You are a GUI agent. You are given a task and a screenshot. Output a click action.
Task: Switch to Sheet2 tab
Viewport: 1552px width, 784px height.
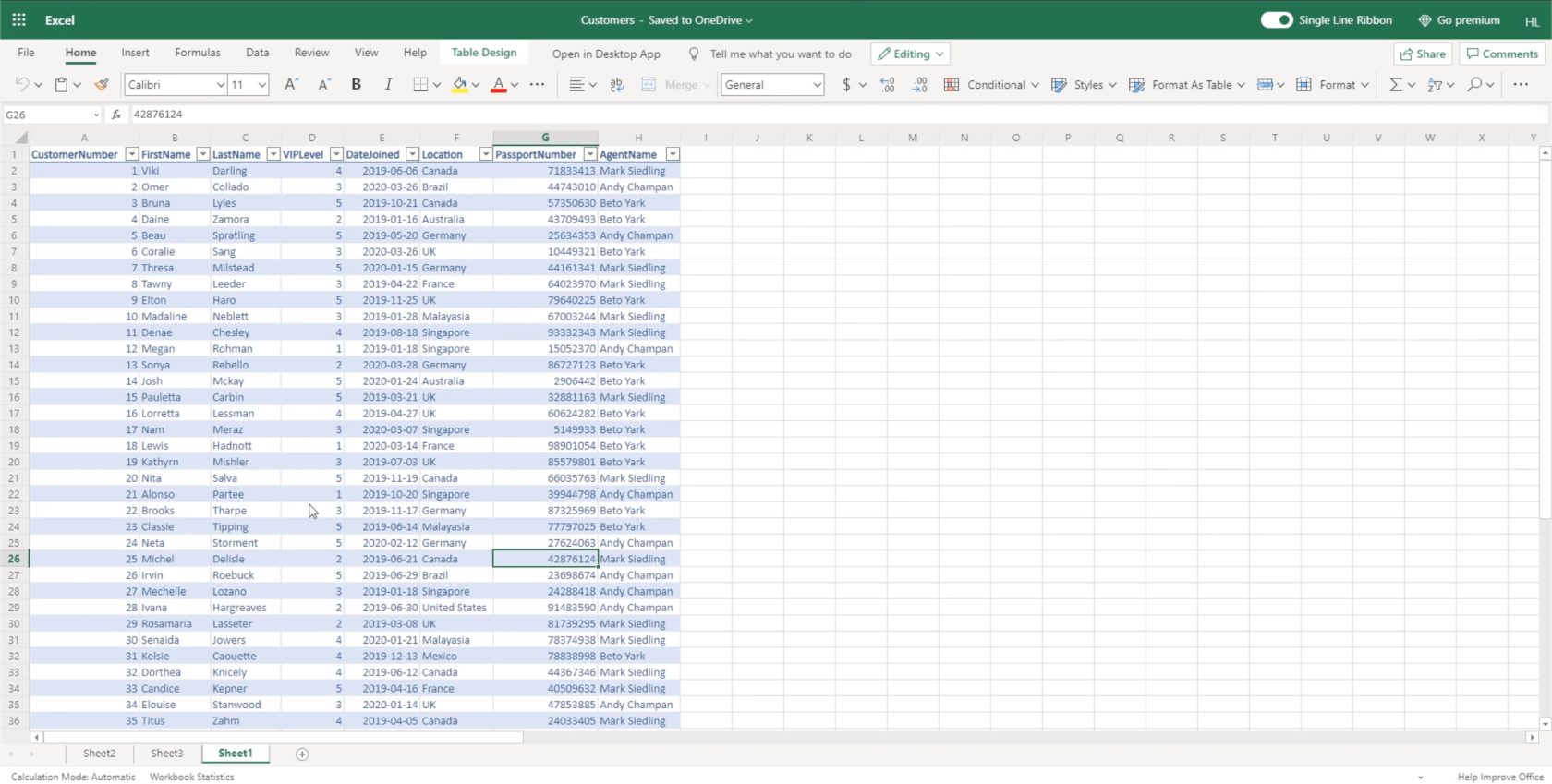coord(99,754)
